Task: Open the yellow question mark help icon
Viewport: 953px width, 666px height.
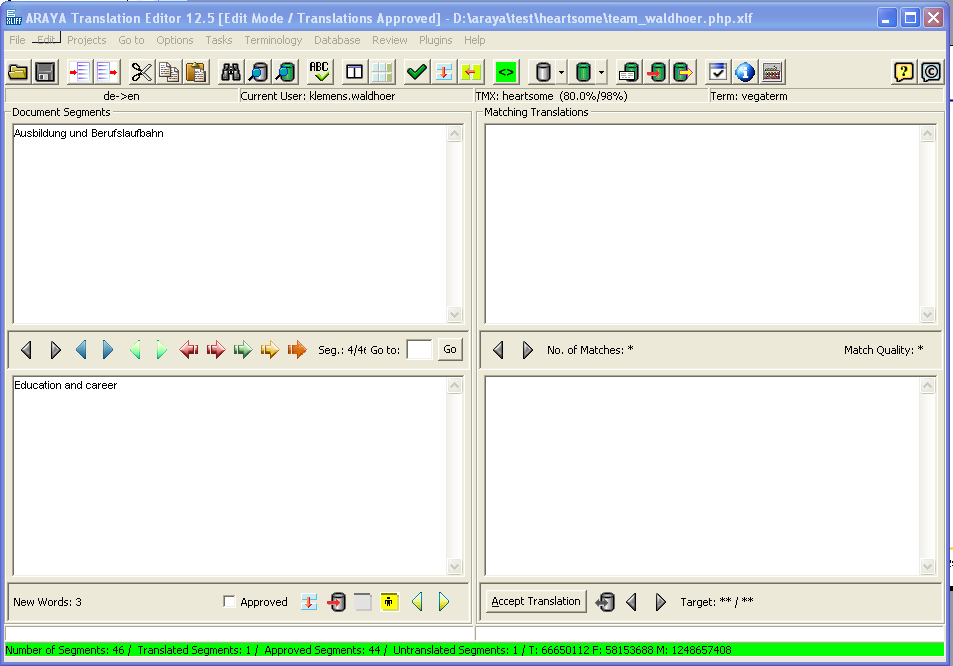Action: [x=904, y=72]
